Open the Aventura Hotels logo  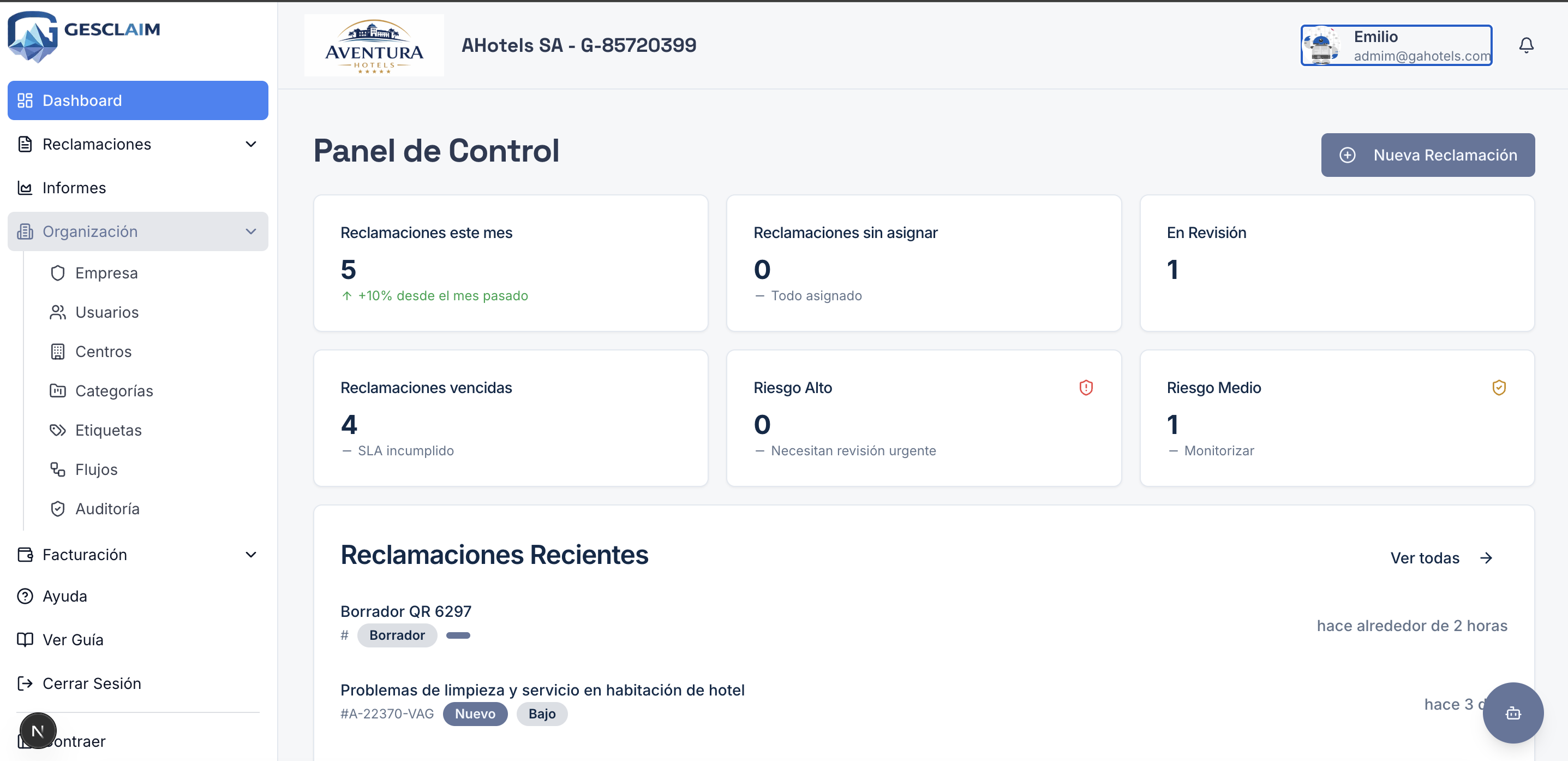pos(374,45)
